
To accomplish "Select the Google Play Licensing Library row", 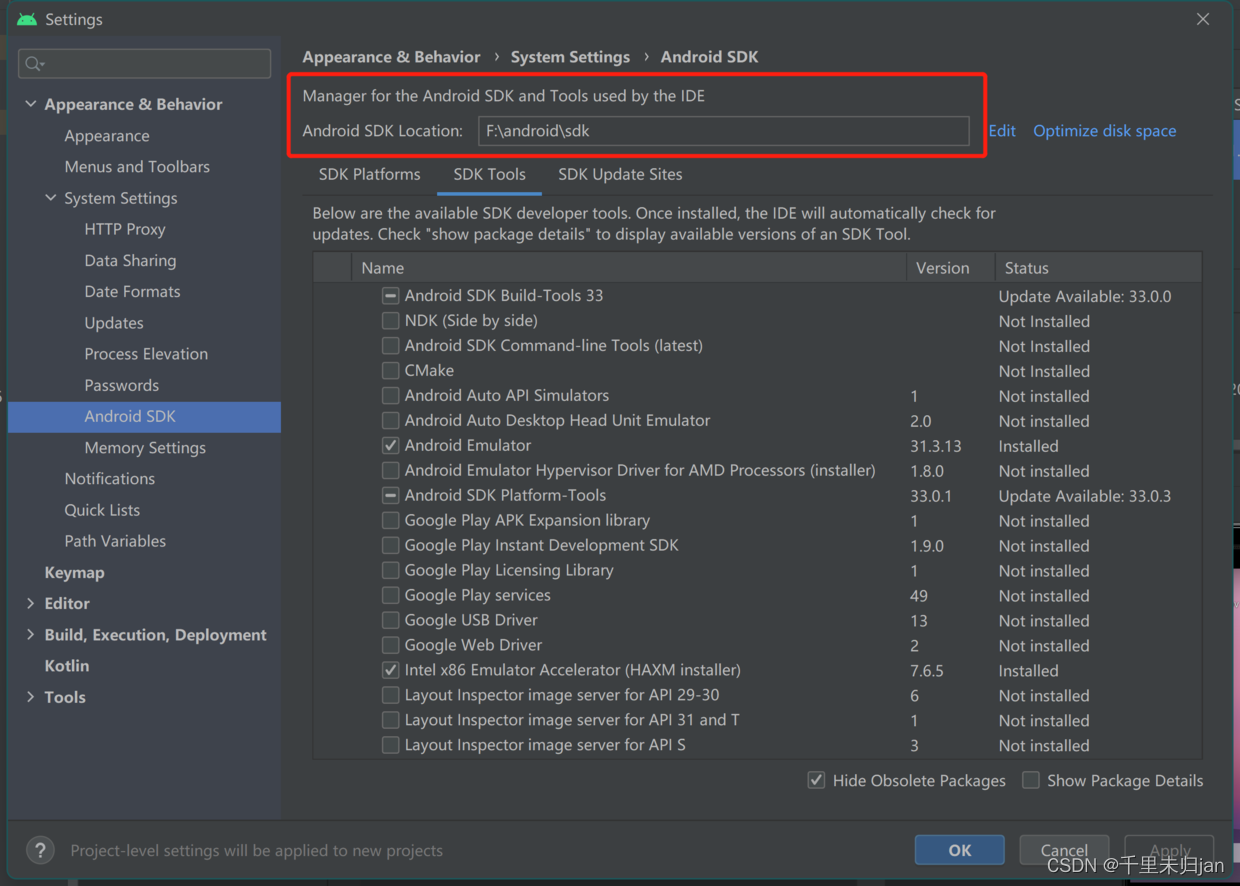I will (x=757, y=571).
